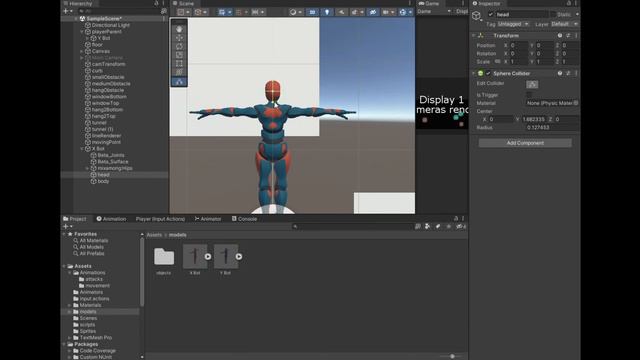Viewport: 640px width, 360px height.
Task: Collapse the X Bot hierarchy item
Action: [82, 149]
